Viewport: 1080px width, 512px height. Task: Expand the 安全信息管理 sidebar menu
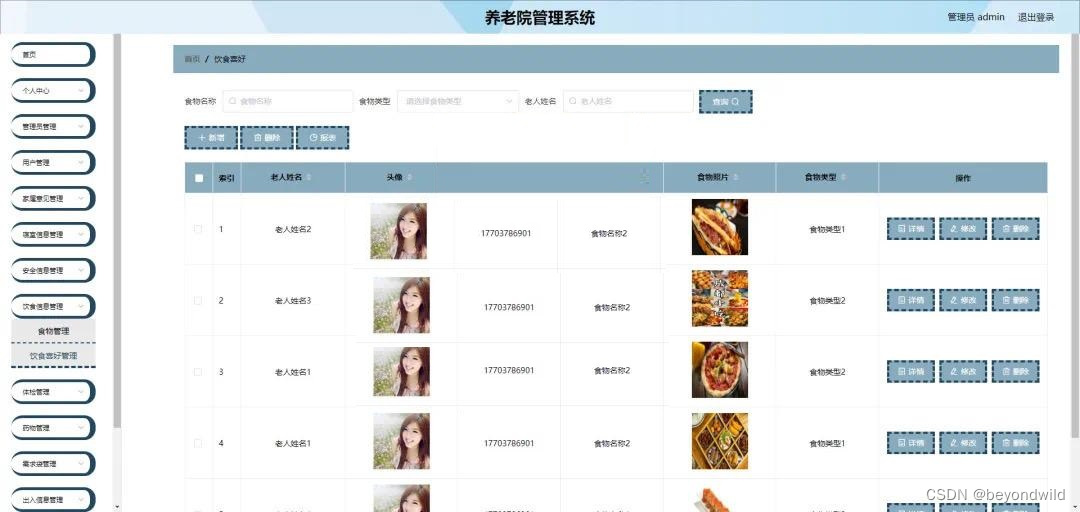pos(53,270)
